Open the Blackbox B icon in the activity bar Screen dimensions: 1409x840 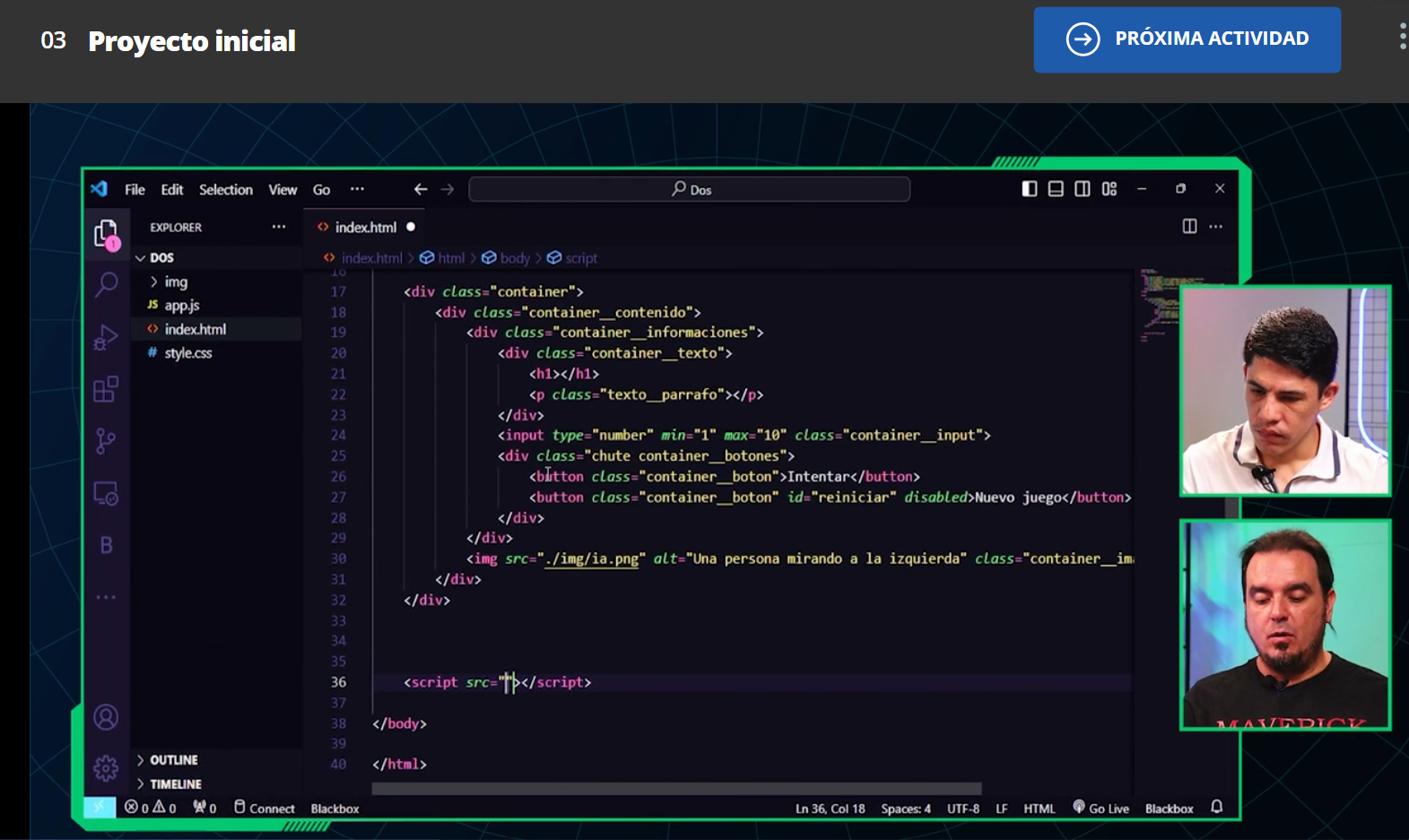pyautogui.click(x=106, y=545)
